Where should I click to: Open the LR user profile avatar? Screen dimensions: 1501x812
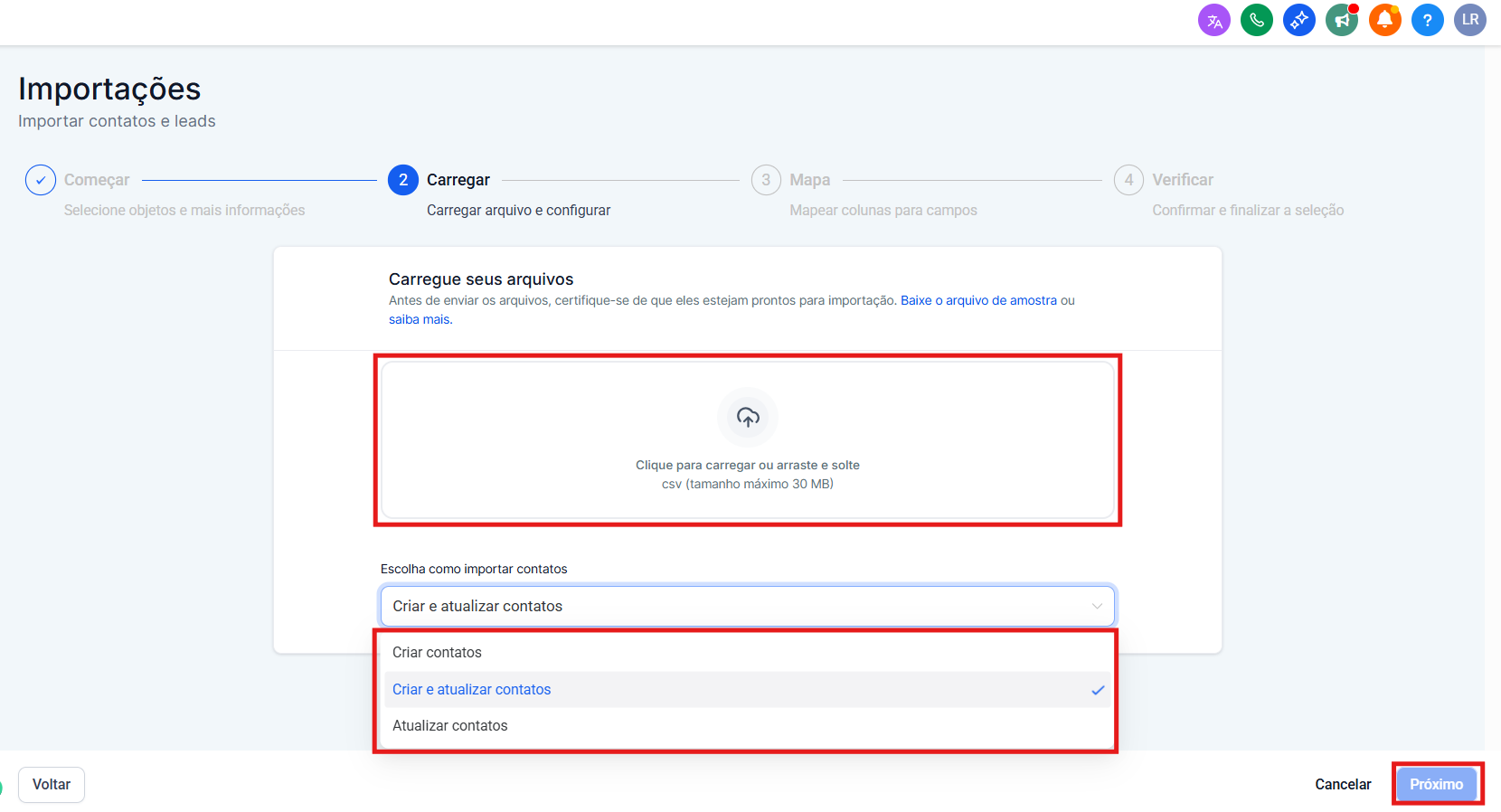[x=1469, y=20]
